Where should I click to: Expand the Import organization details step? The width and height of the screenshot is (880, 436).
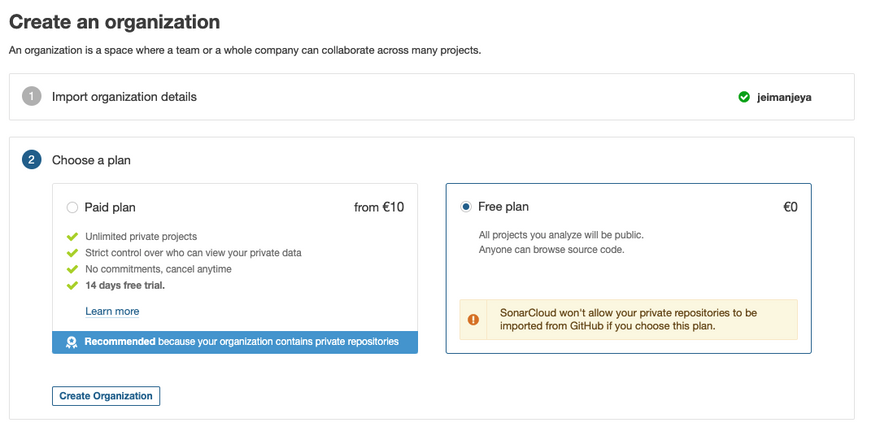pos(124,97)
